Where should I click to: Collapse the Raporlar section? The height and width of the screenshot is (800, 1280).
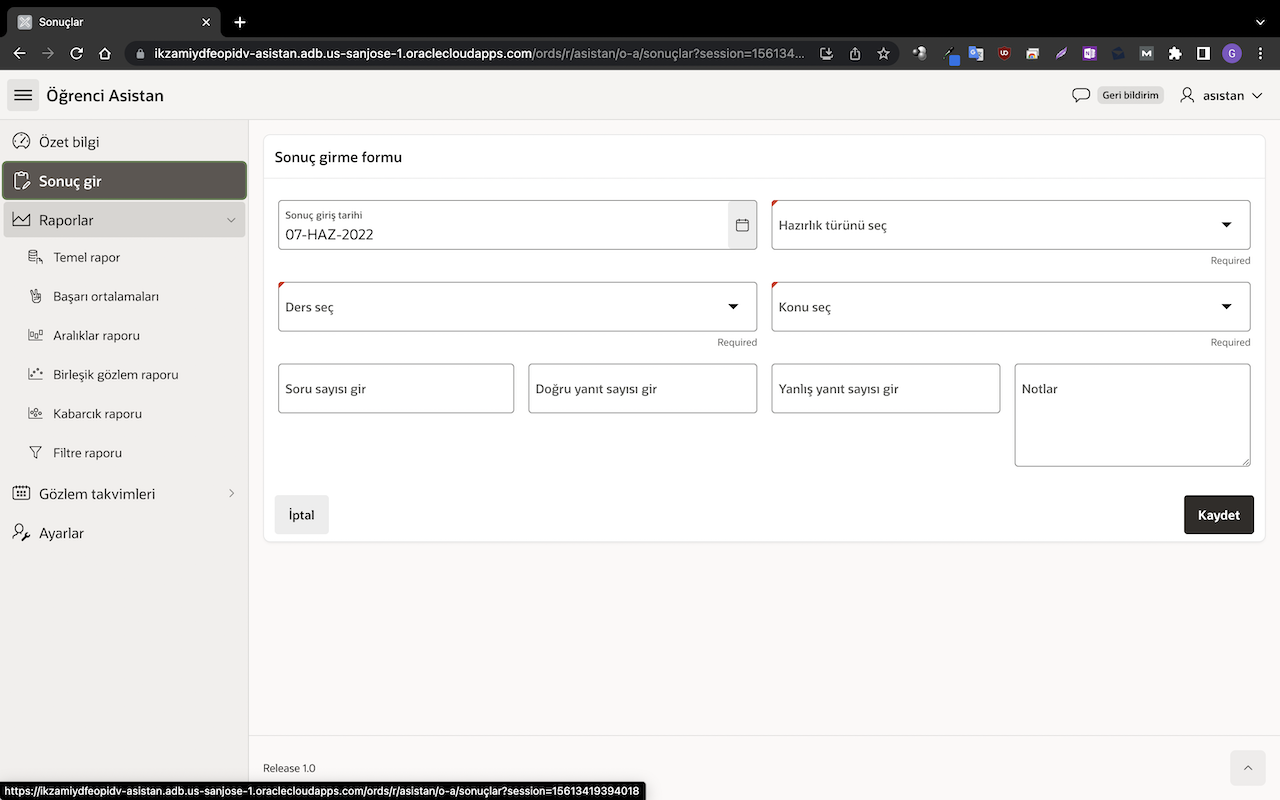click(x=231, y=220)
